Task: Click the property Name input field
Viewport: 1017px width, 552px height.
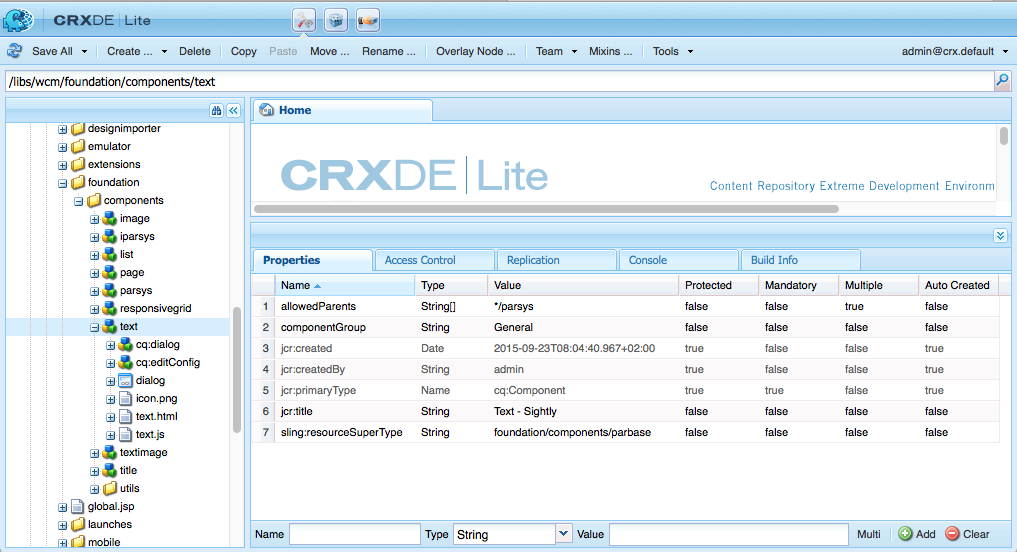Action: point(355,534)
